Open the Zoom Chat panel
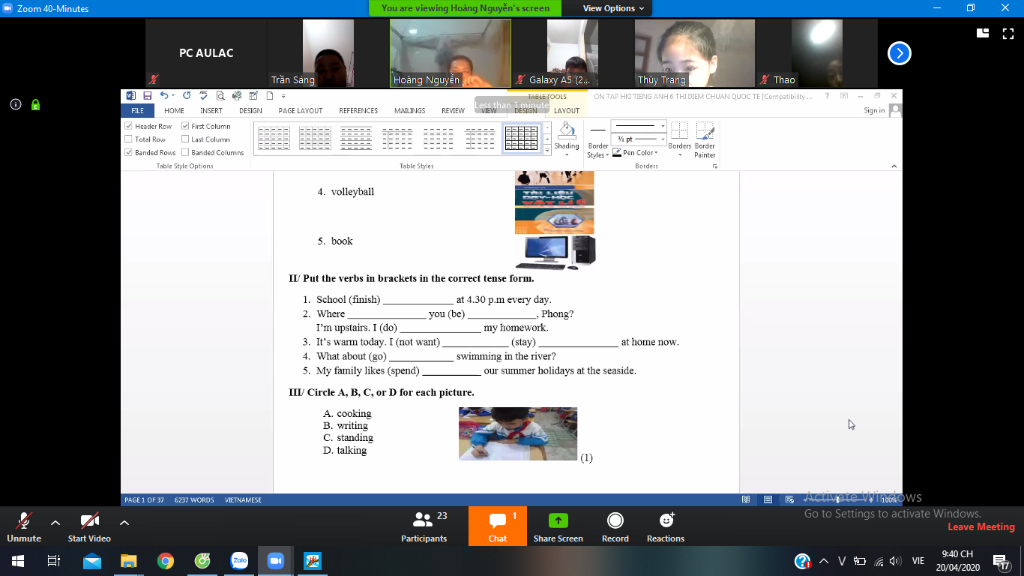This screenshot has height=576, width=1024. 498,526
